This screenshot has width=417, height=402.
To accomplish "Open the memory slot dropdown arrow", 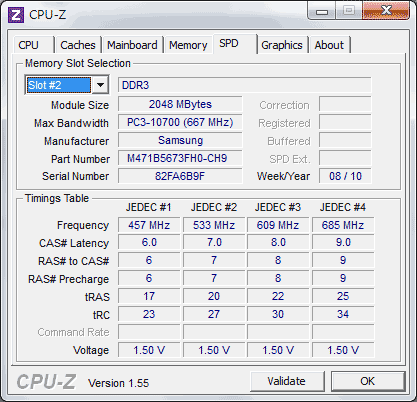I will pyautogui.click(x=100, y=85).
